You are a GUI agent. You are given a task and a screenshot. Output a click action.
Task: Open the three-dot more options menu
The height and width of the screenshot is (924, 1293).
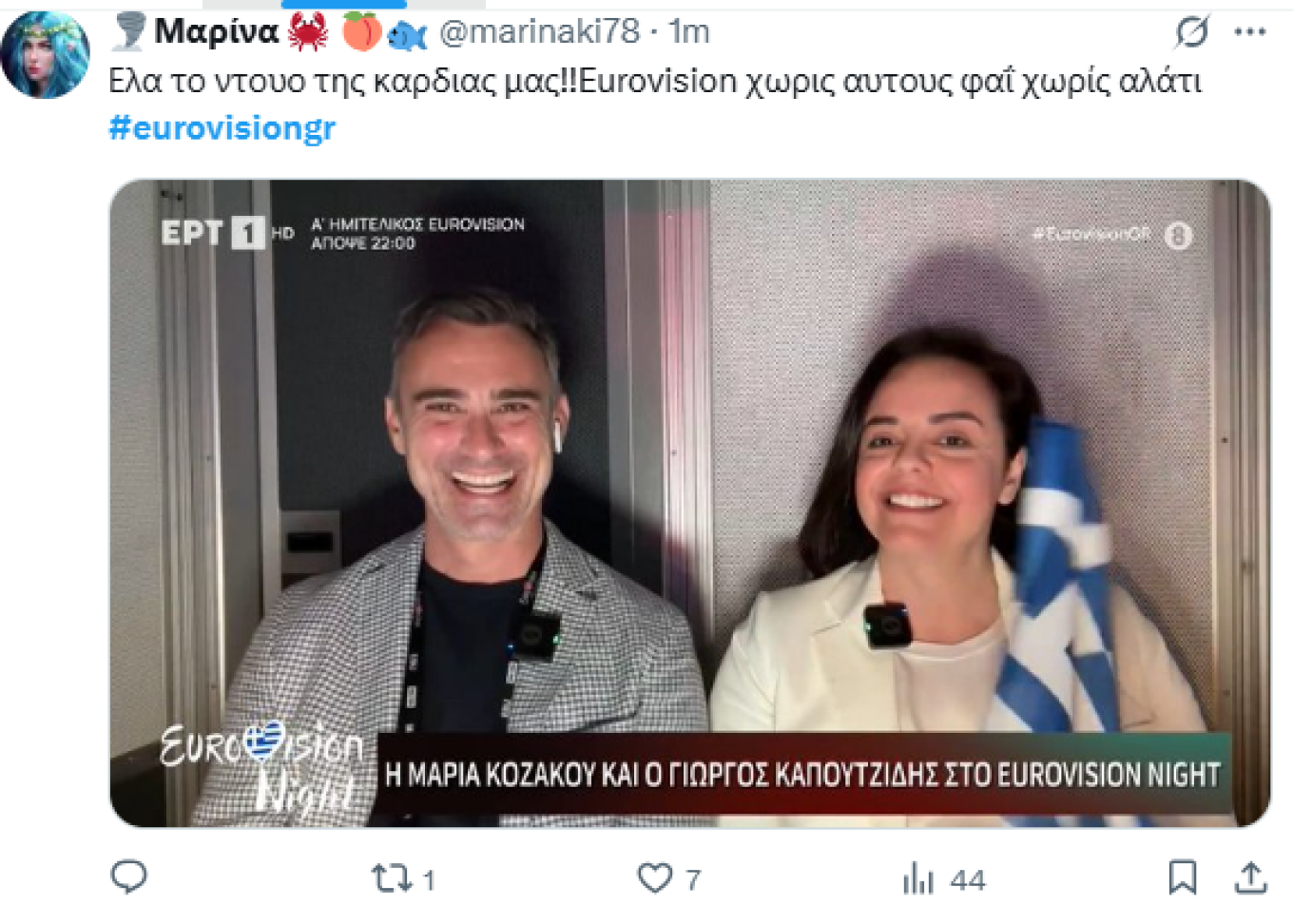pyautogui.click(x=1249, y=32)
